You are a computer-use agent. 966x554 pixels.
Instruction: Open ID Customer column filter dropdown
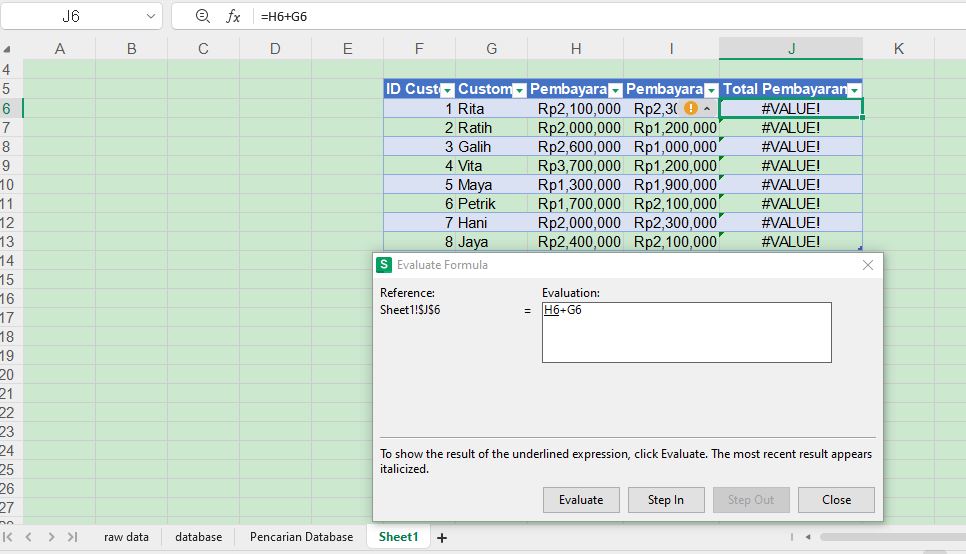(x=447, y=91)
